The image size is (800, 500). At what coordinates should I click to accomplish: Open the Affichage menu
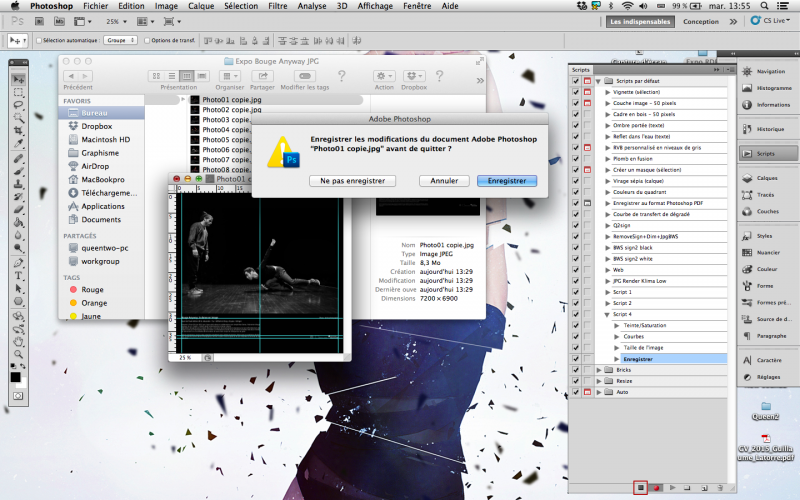tap(375, 6)
